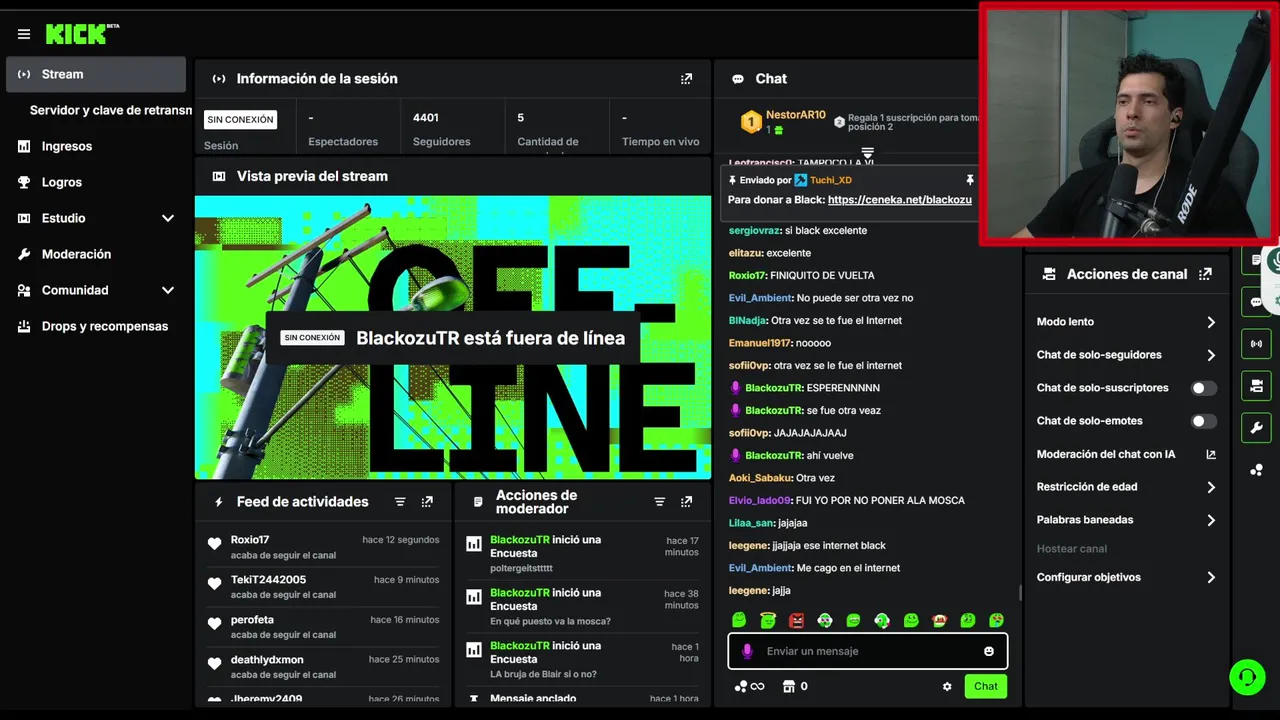The width and height of the screenshot is (1280, 720).
Task: Open the ceneka.net/blackozu donation link
Action: click(x=900, y=200)
